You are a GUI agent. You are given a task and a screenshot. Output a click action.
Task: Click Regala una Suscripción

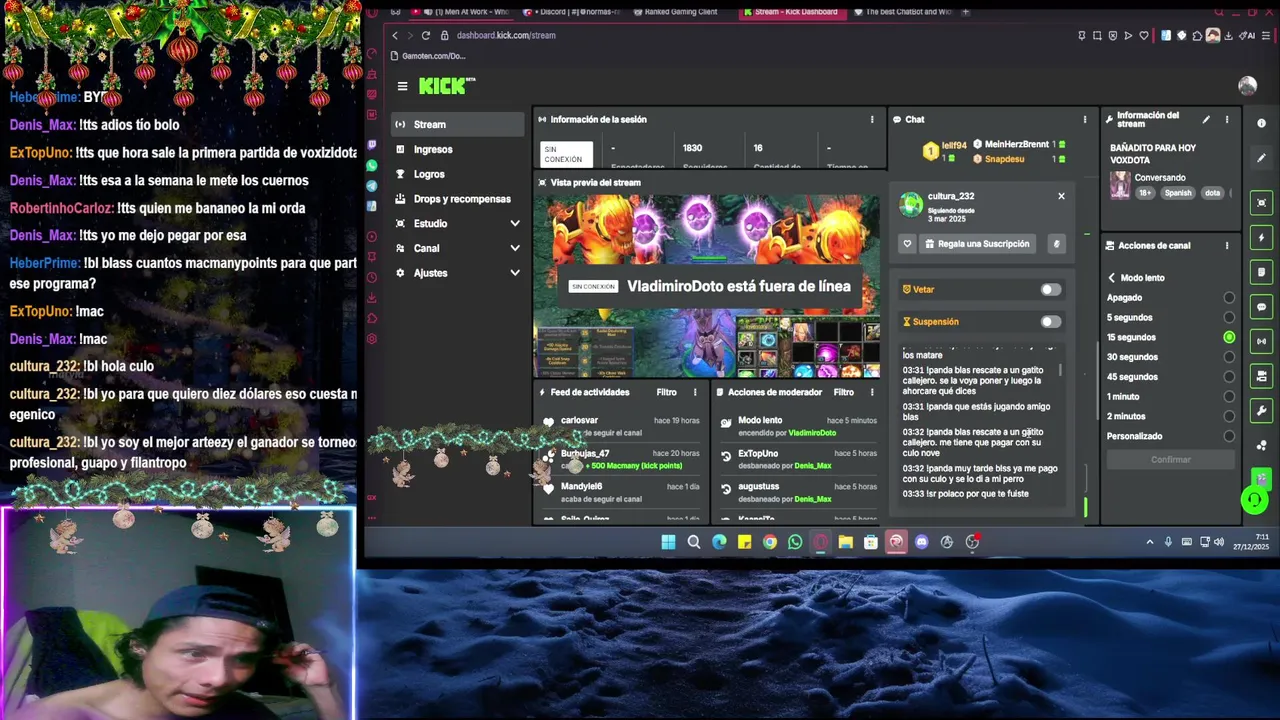[x=977, y=244]
